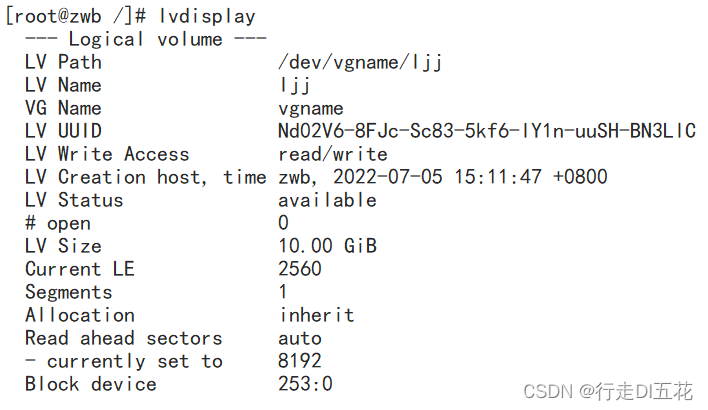The image size is (708, 410).
Task: Click the Logical volume header line
Action: pos(145,39)
